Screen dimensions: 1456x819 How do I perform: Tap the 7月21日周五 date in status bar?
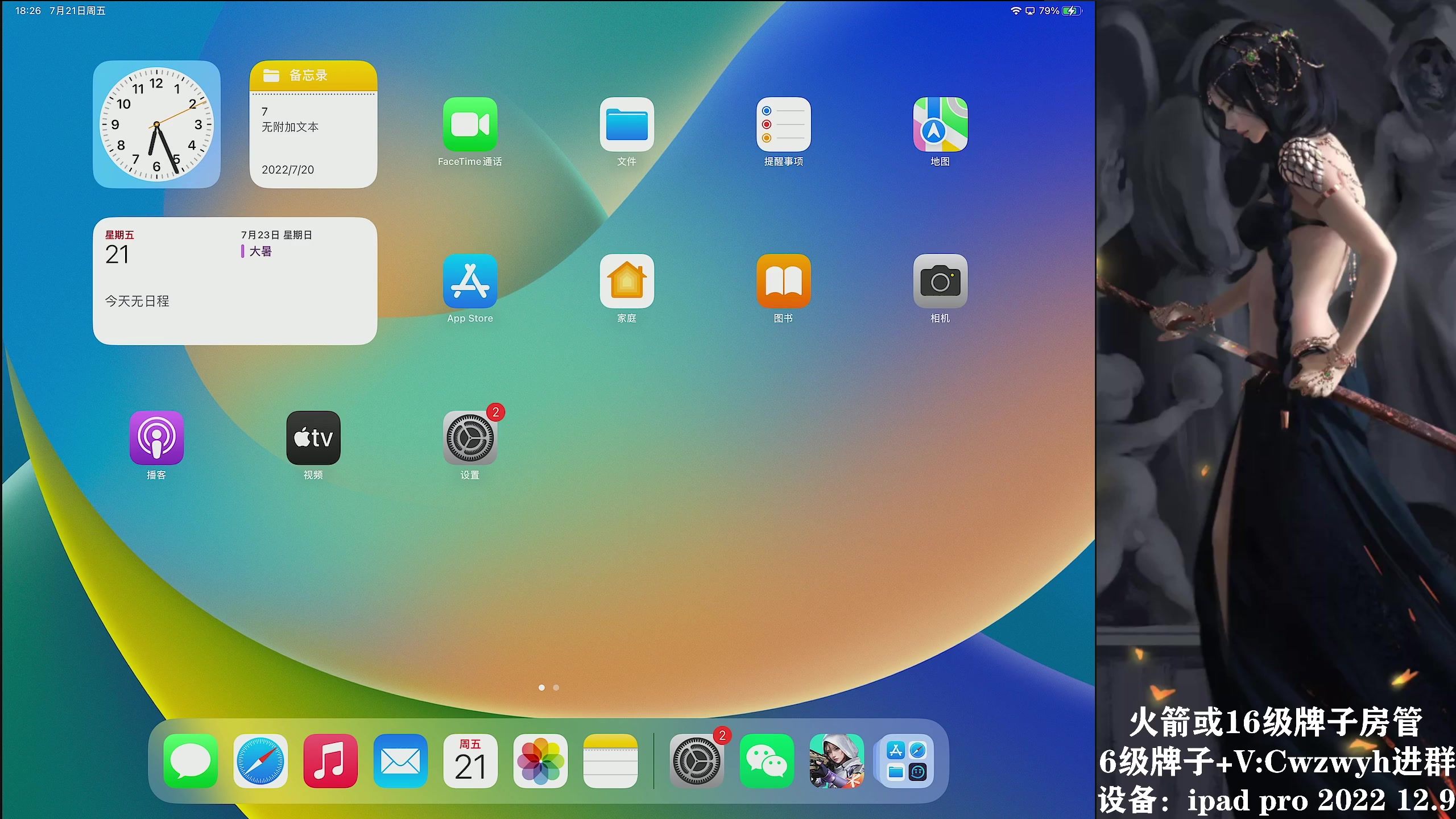77,11
